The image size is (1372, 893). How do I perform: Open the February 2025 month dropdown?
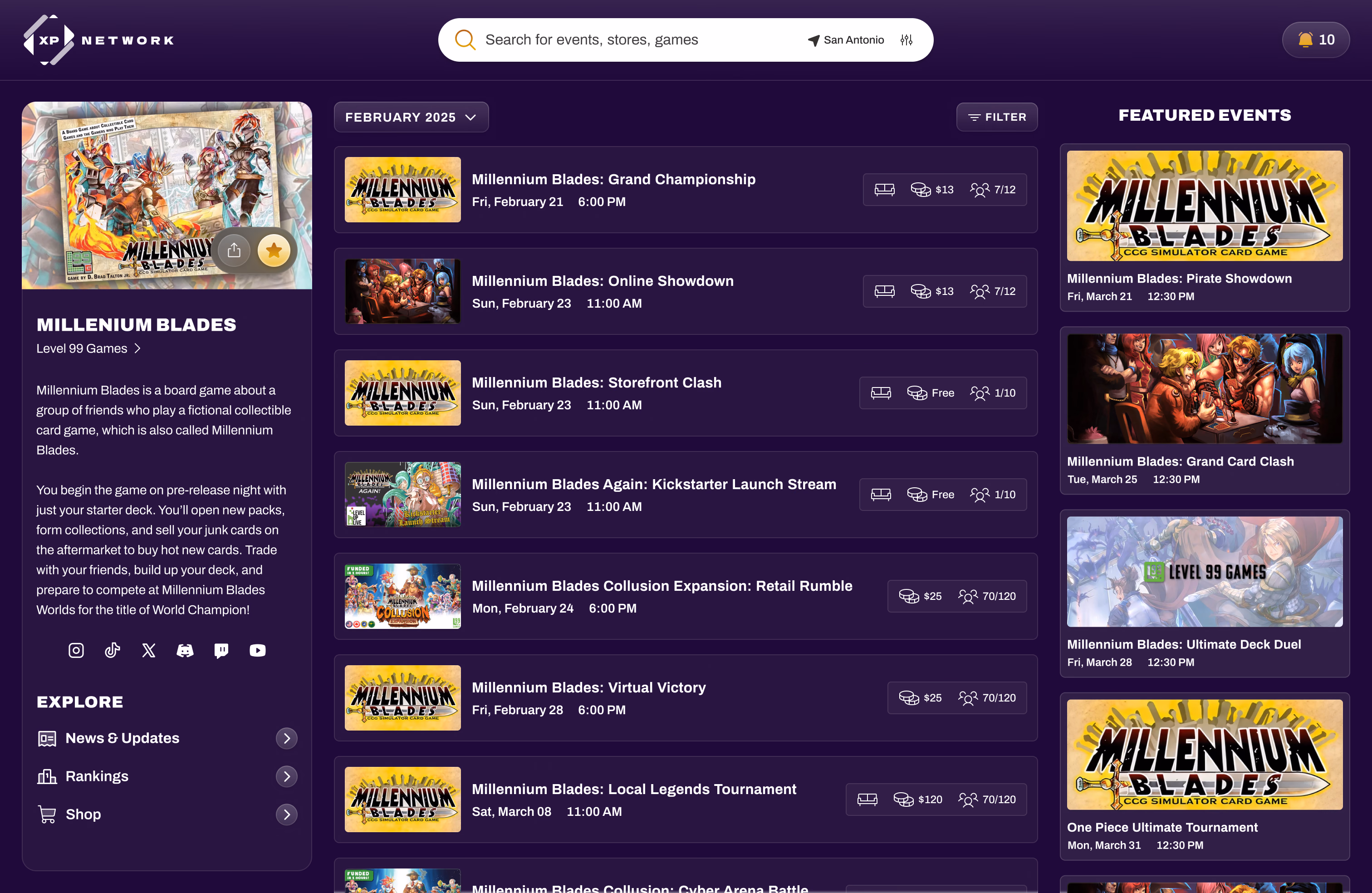pos(411,117)
